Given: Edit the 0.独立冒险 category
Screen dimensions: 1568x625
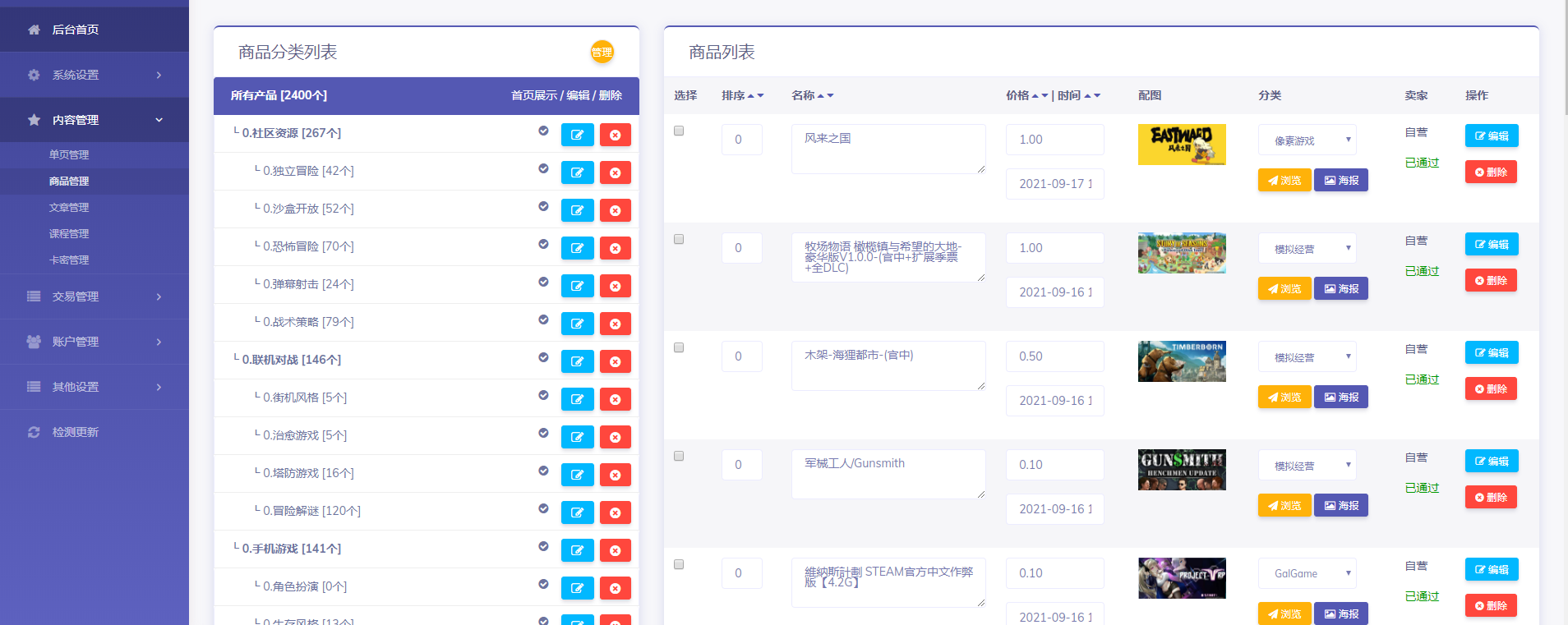Looking at the screenshot, I should point(577,172).
